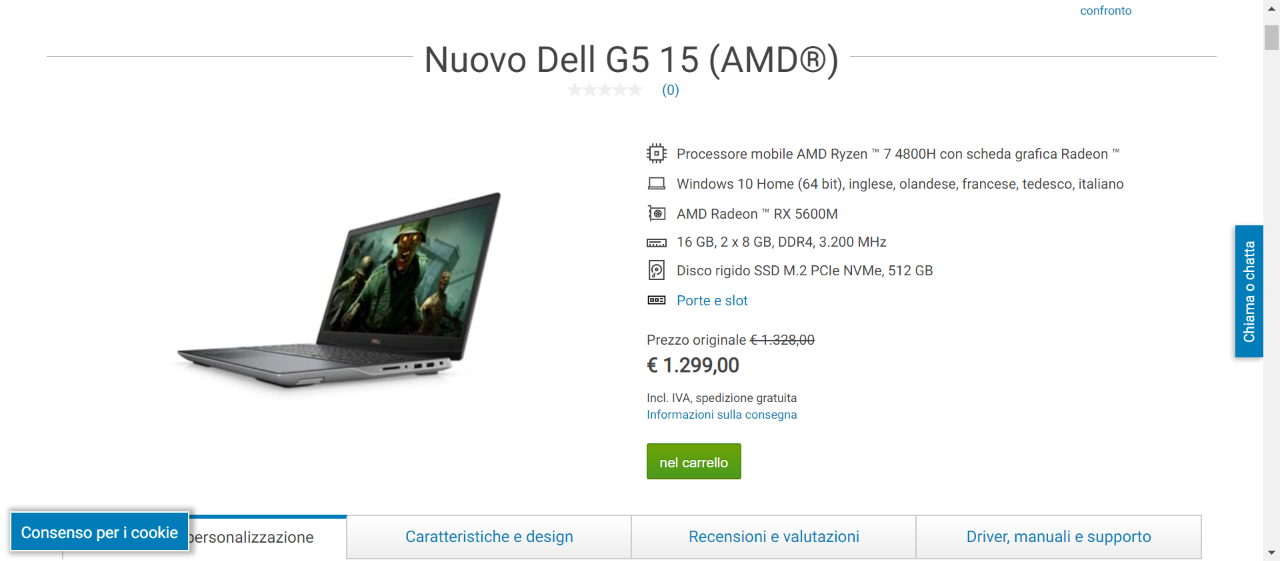
Task: Switch to Driver, manuali e supporto tab
Action: pyautogui.click(x=1058, y=537)
